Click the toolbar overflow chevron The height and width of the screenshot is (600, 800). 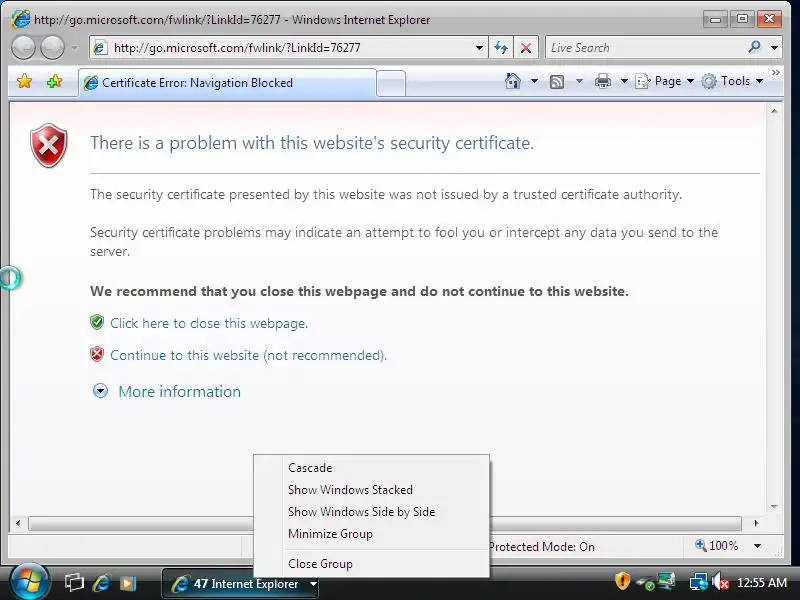pos(776,73)
